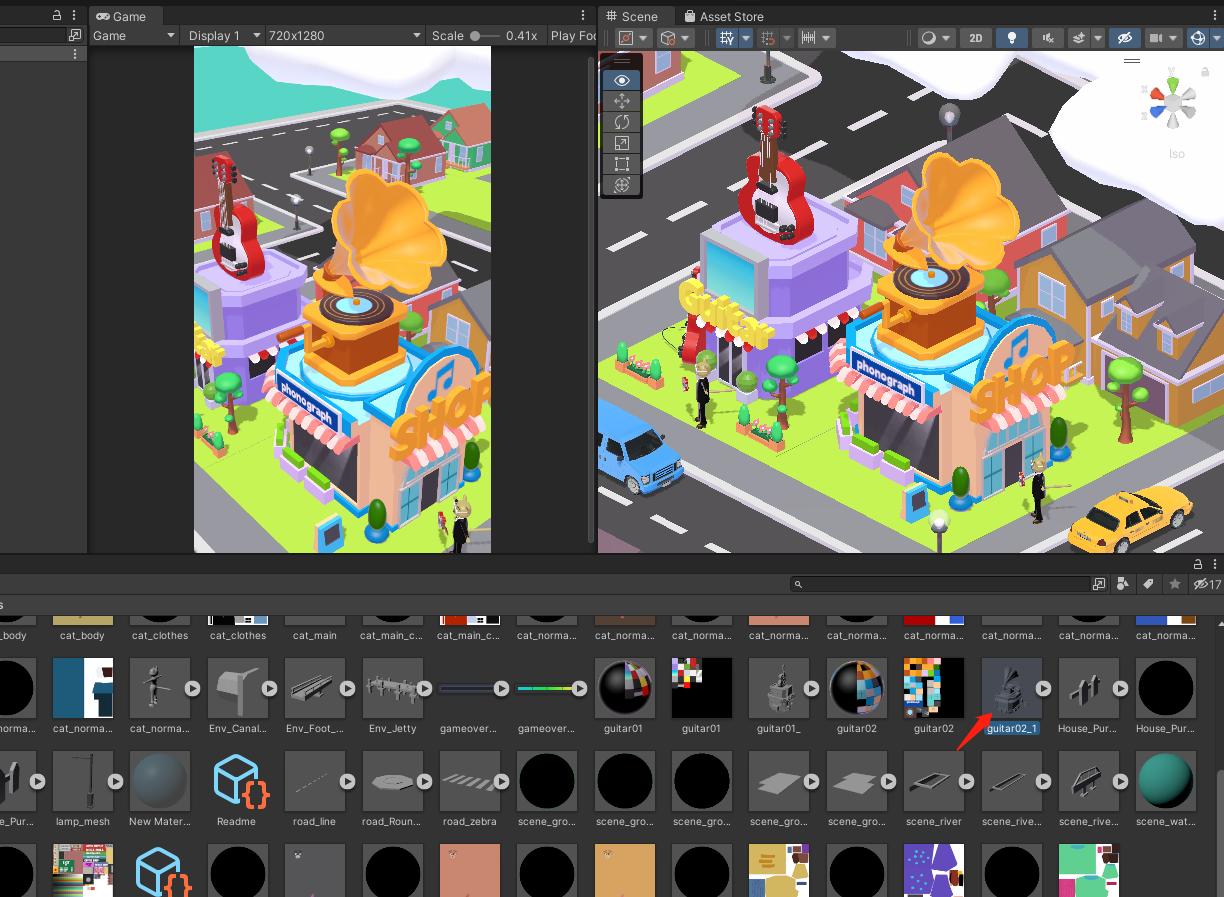Select the Env_Canal model asset
The image size is (1224, 897).
pos(237,688)
